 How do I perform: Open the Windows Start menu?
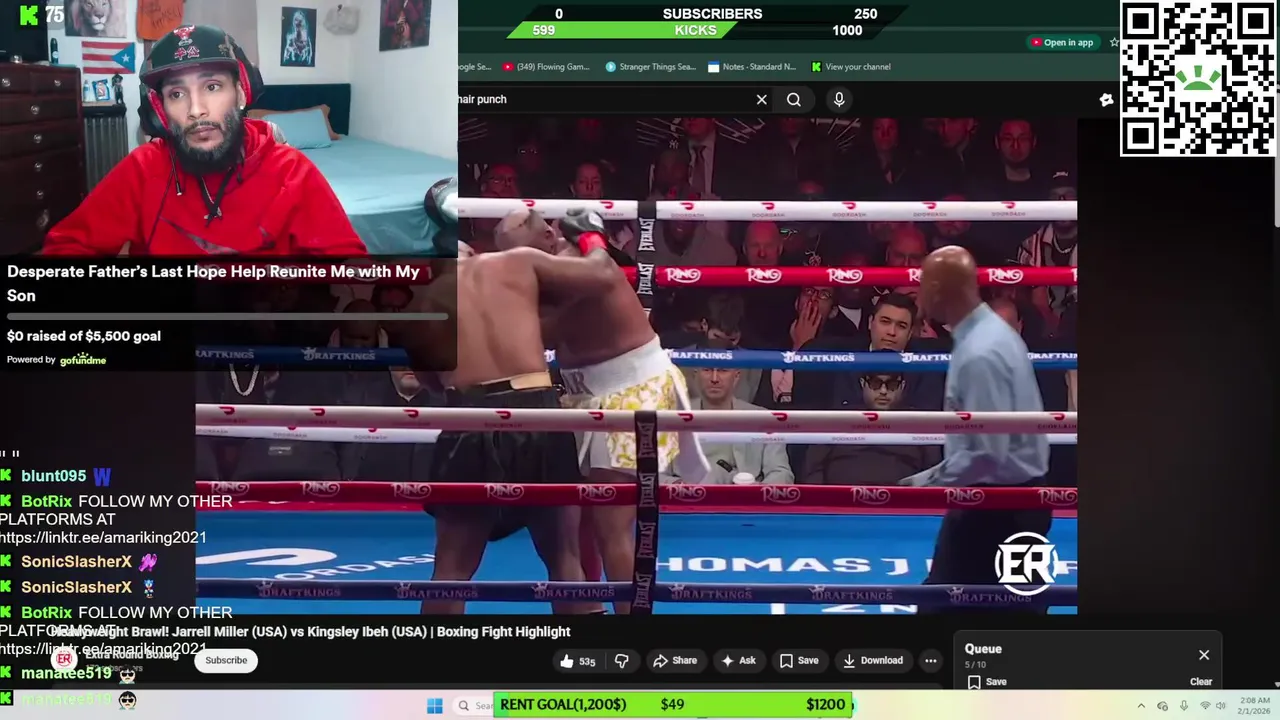click(x=434, y=706)
